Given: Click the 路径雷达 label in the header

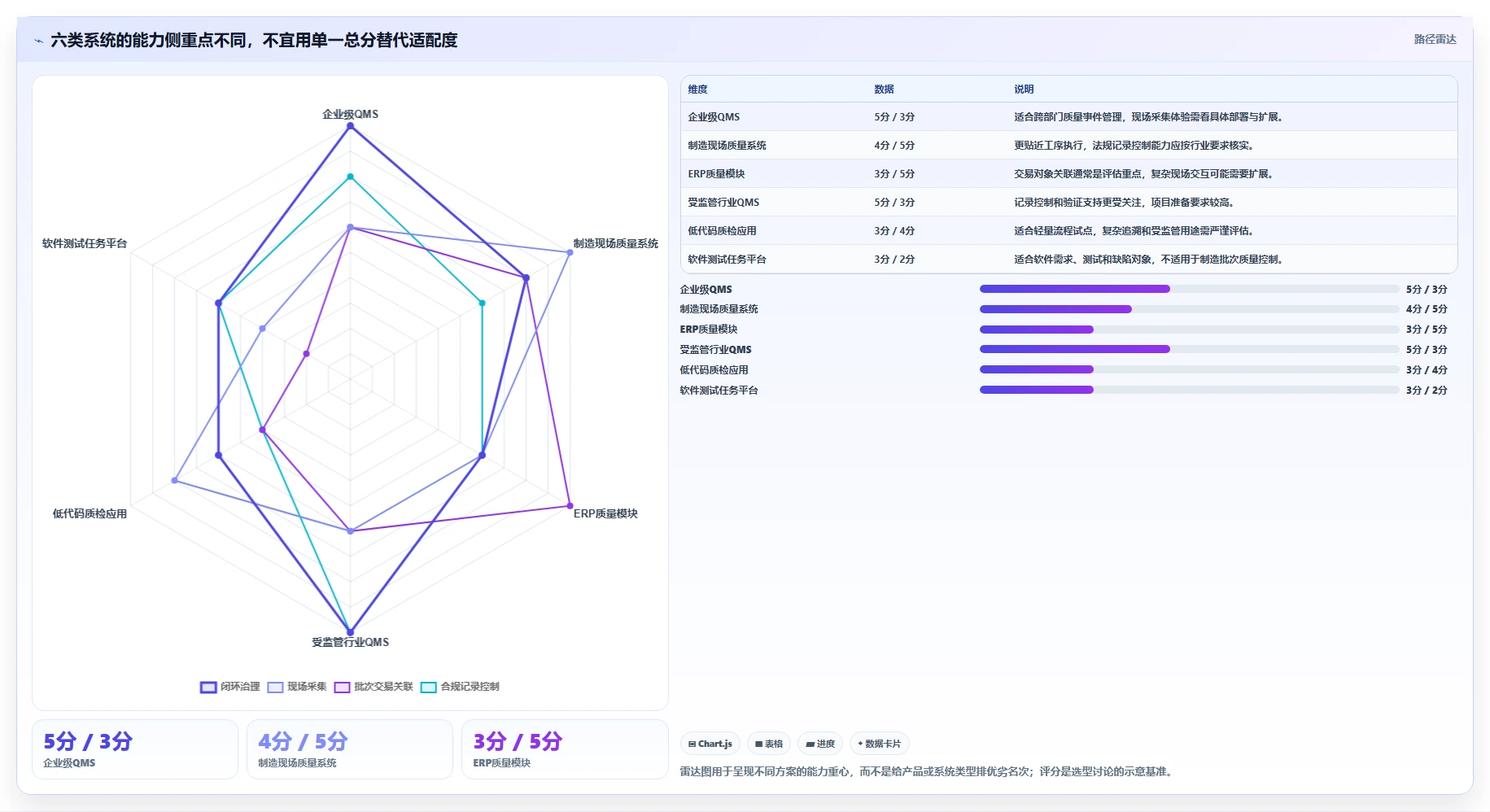Looking at the screenshot, I should [1435, 39].
